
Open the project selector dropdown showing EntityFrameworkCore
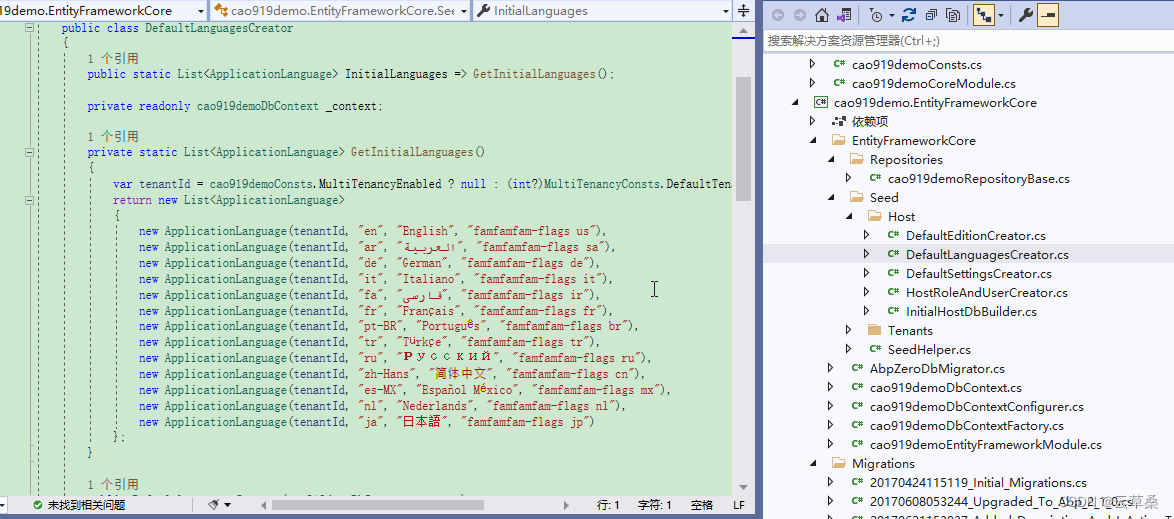(x=104, y=10)
